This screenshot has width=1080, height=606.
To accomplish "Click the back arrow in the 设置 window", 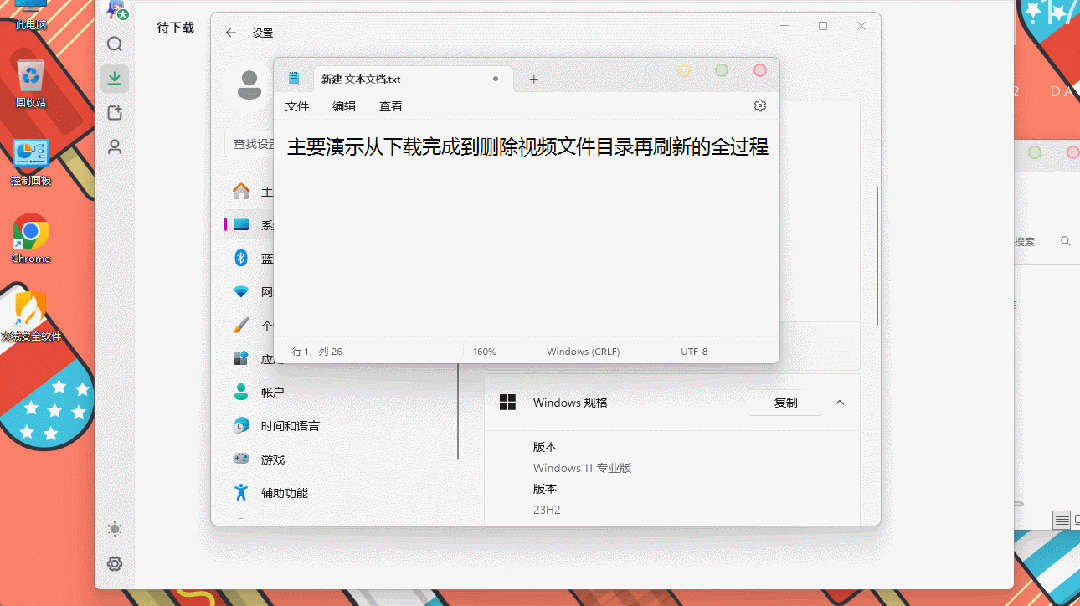I will pos(231,33).
